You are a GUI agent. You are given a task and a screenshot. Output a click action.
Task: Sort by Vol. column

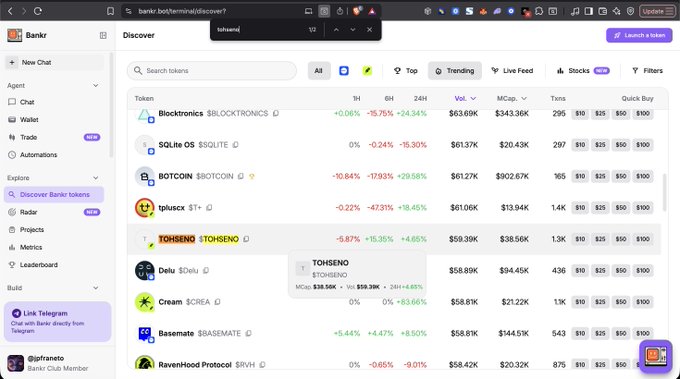click(x=465, y=98)
